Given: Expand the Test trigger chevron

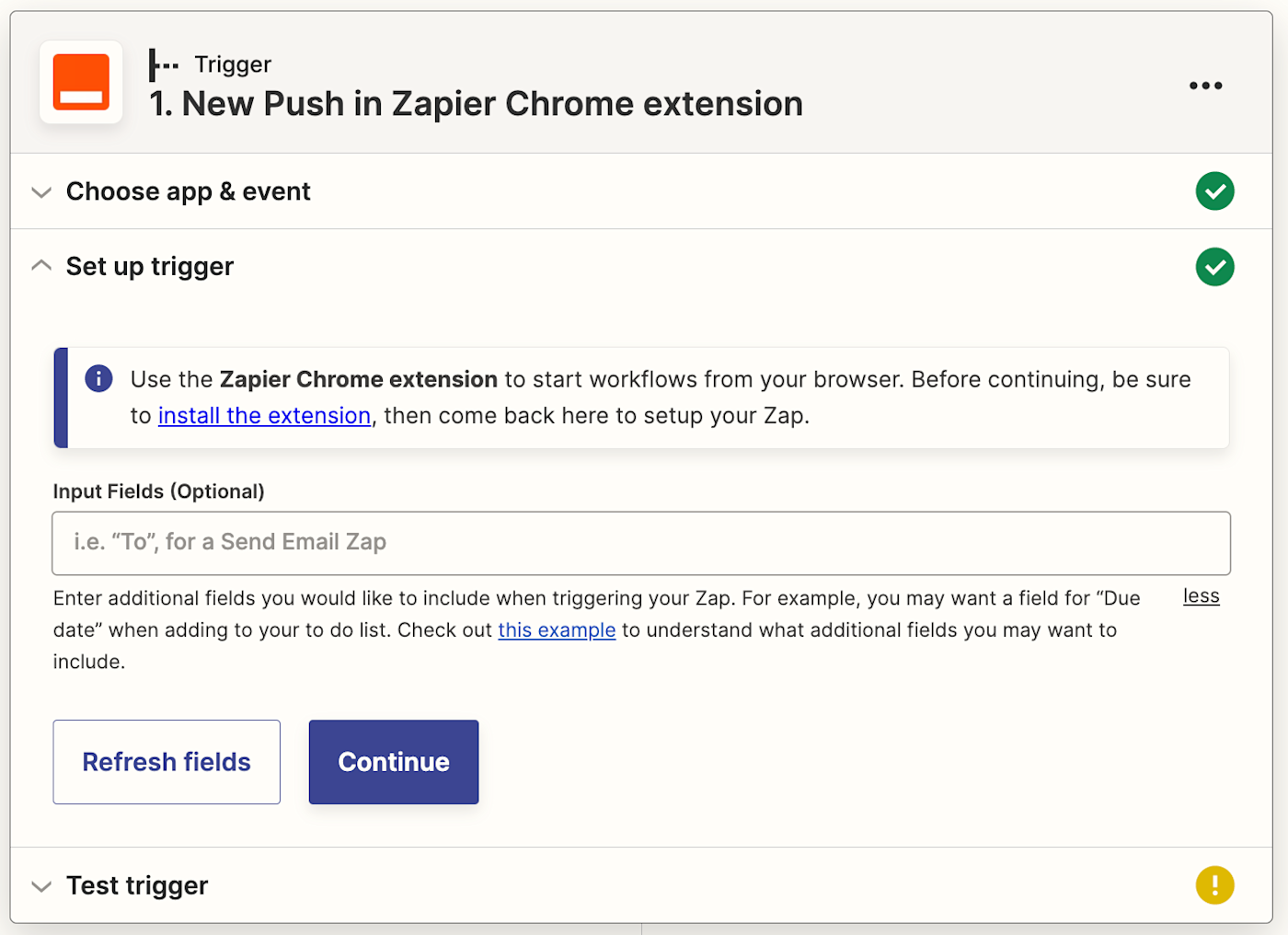Looking at the screenshot, I should tap(41, 886).
